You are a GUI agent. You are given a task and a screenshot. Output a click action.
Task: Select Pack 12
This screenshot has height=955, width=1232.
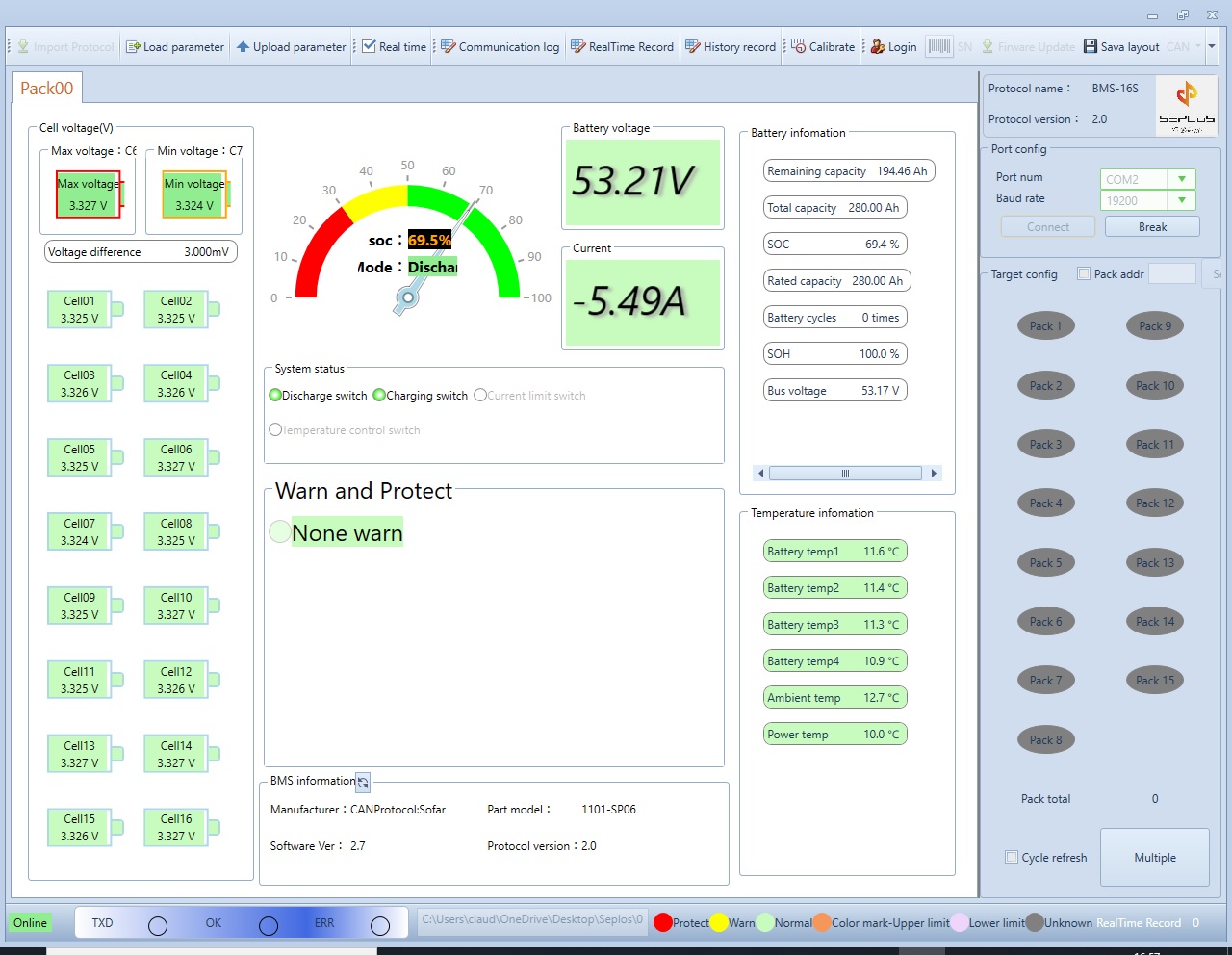[1155, 503]
